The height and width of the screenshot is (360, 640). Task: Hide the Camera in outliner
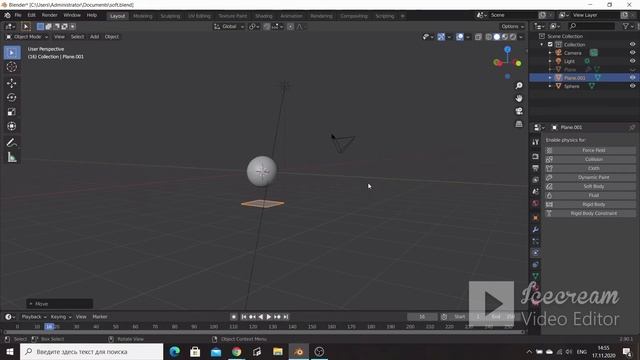(x=632, y=53)
